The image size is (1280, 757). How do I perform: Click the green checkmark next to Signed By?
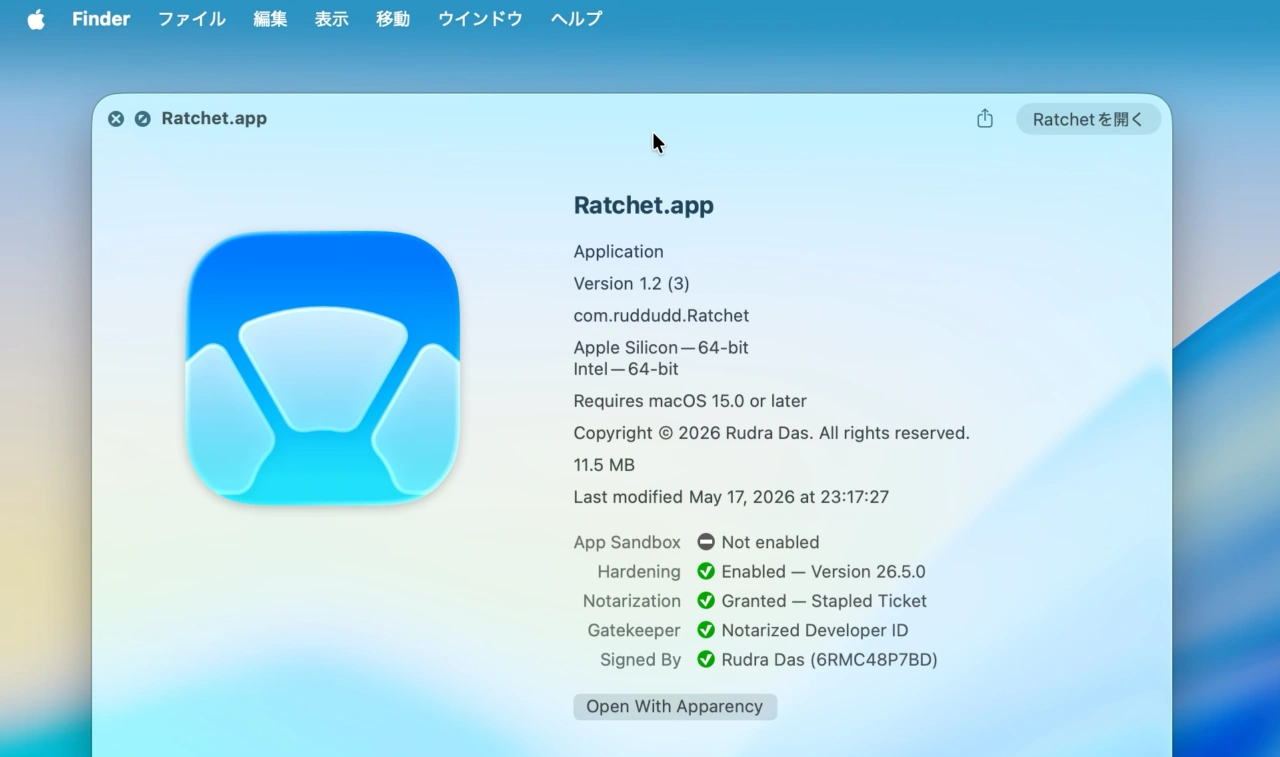tap(706, 660)
